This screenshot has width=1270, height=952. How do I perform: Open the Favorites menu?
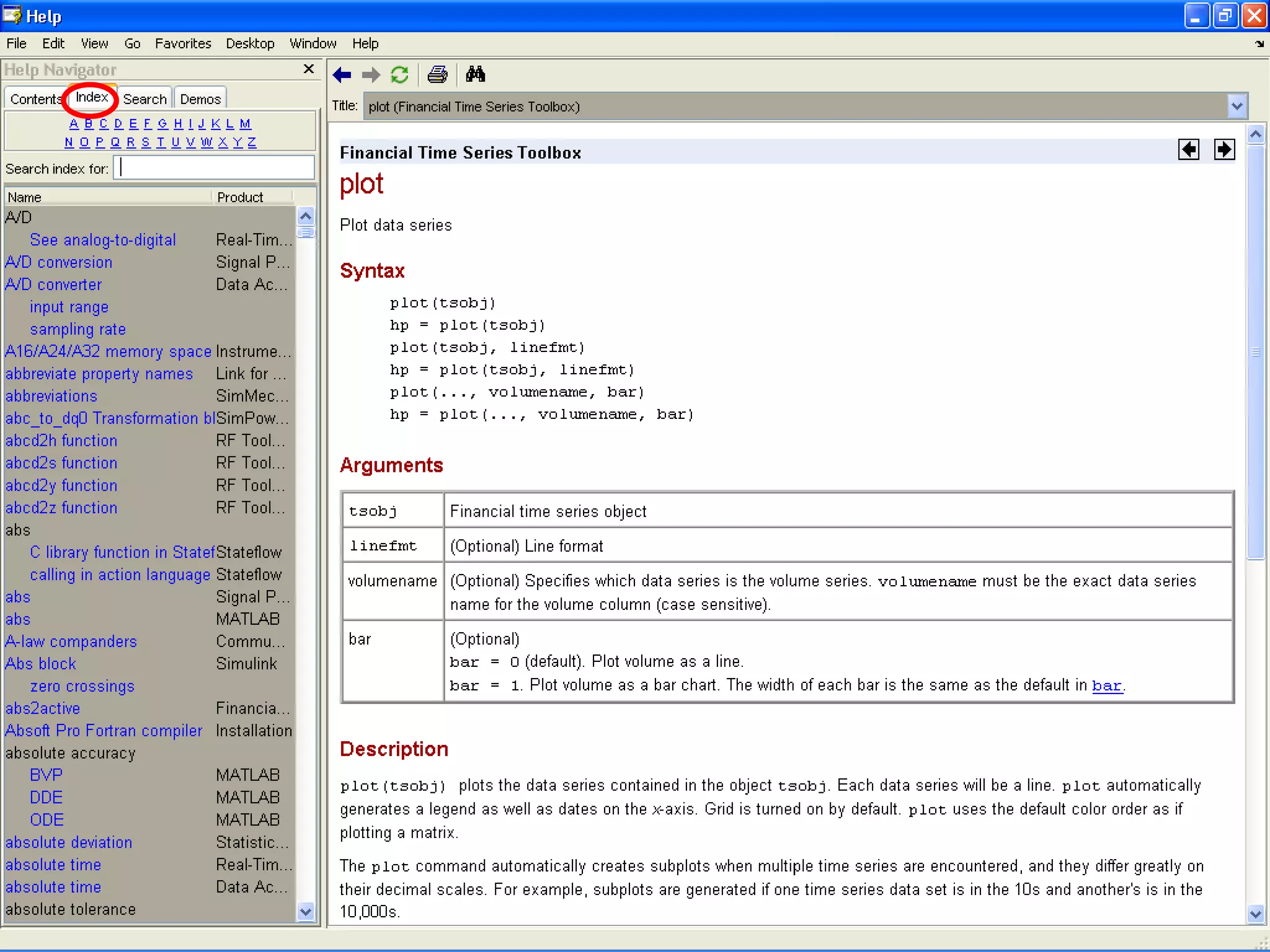pyautogui.click(x=183, y=43)
